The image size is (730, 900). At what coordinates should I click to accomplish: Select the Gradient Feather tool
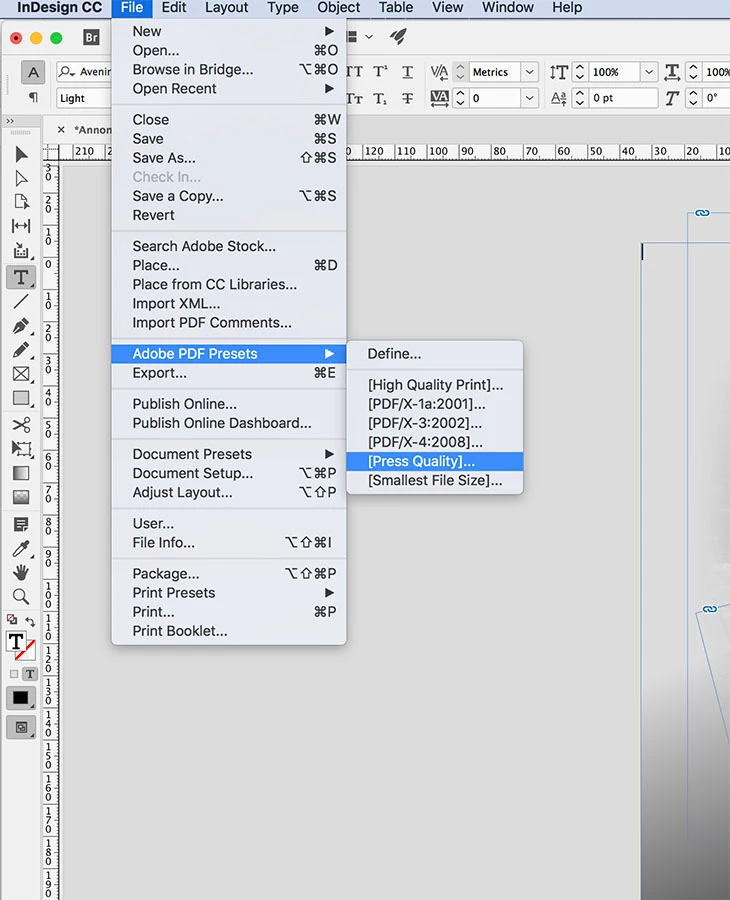(21, 497)
